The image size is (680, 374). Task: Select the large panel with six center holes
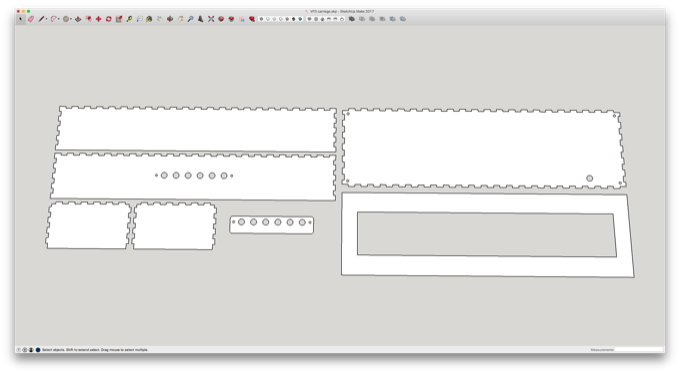tap(193, 176)
